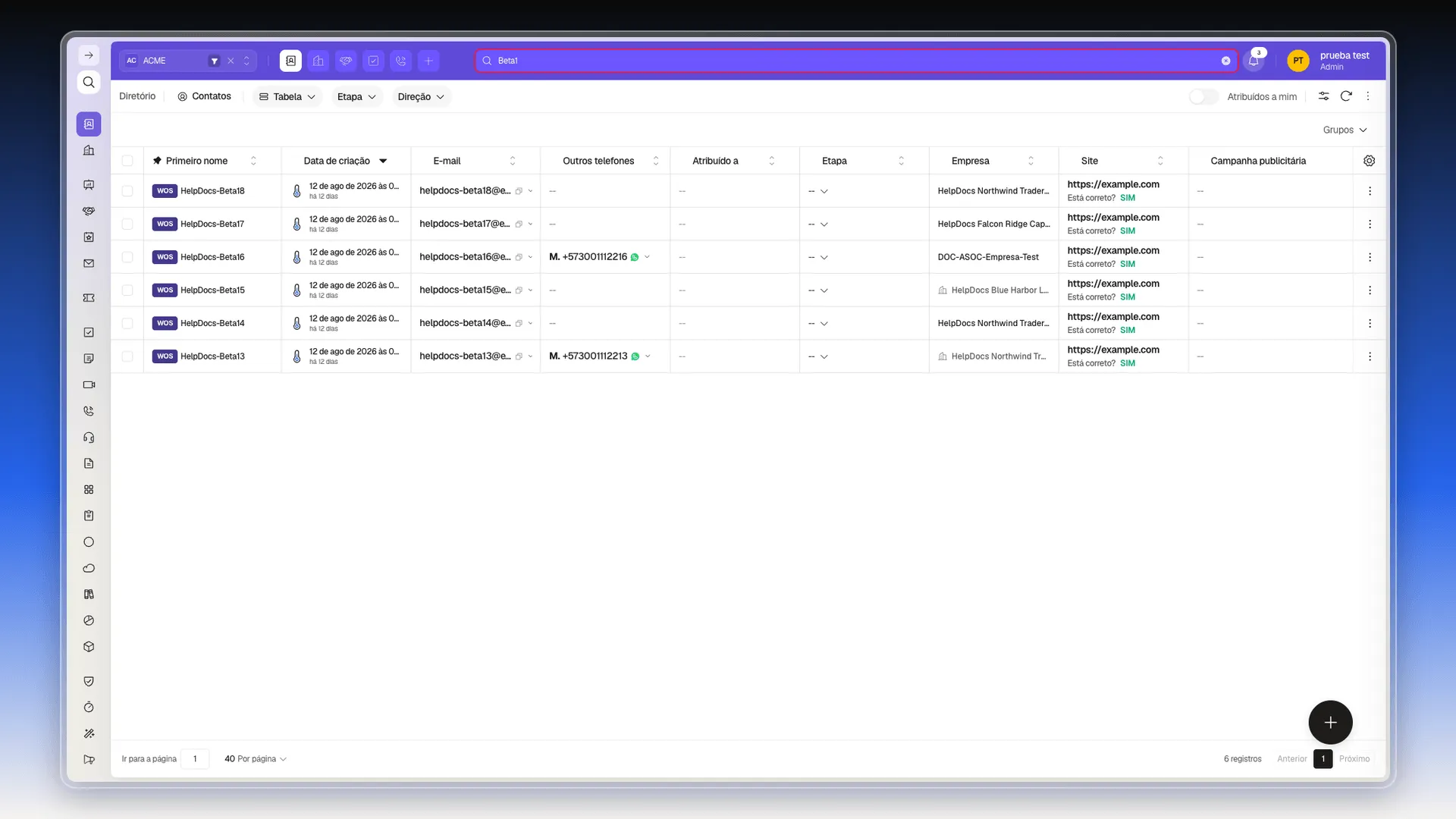1456x819 pixels.
Task: Refresh the contacts table
Action: pyautogui.click(x=1346, y=96)
